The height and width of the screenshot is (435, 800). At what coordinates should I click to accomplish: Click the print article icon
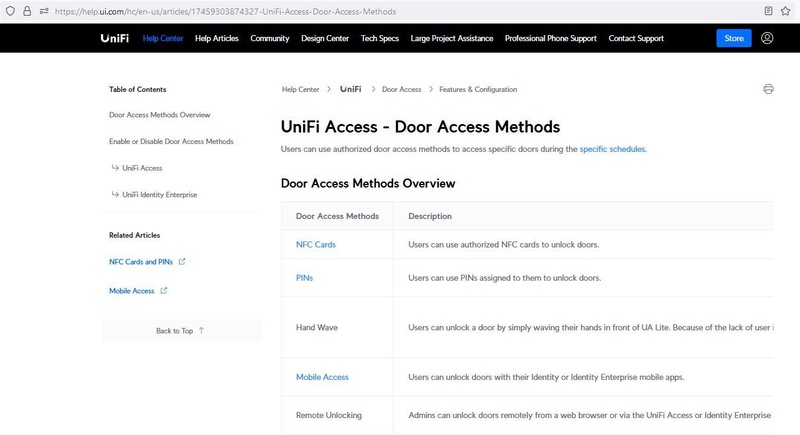point(768,89)
